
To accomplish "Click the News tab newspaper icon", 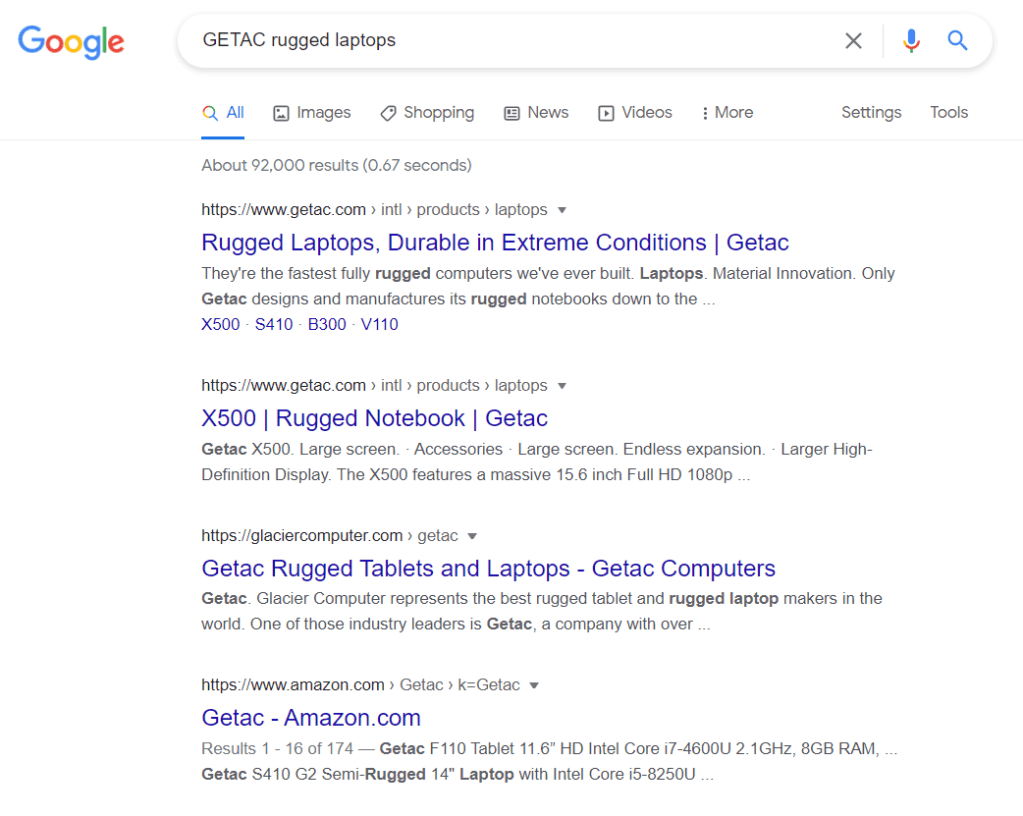I will (512, 113).
